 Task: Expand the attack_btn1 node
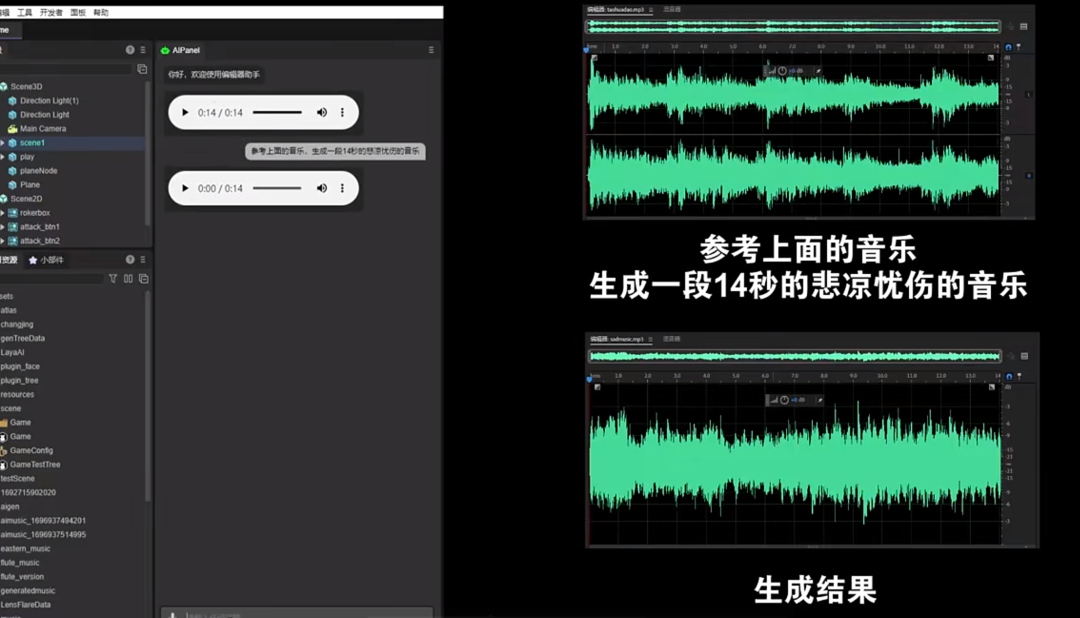click(3, 227)
